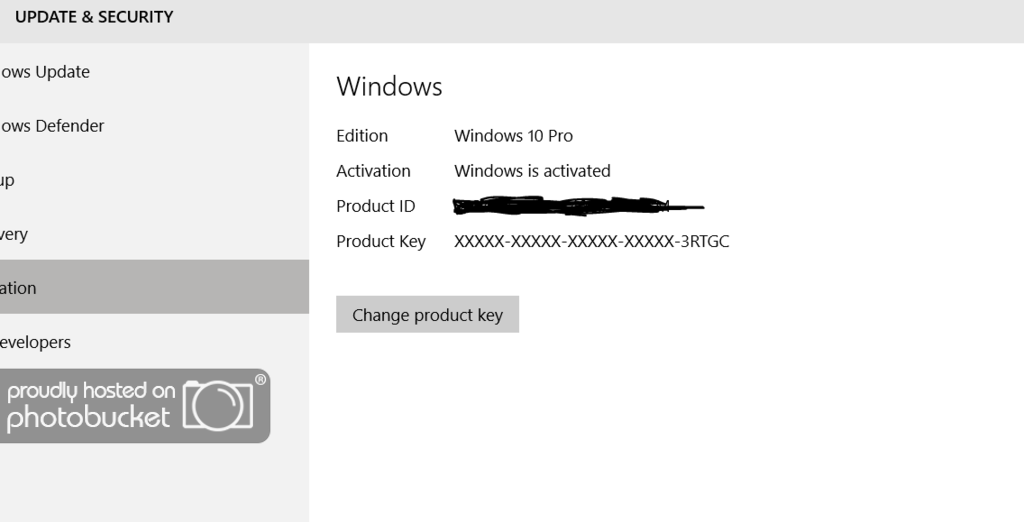Screen dimensions: 1024x522
Task: Select the highlighted Activation sidebar item
Action: click(19, 288)
